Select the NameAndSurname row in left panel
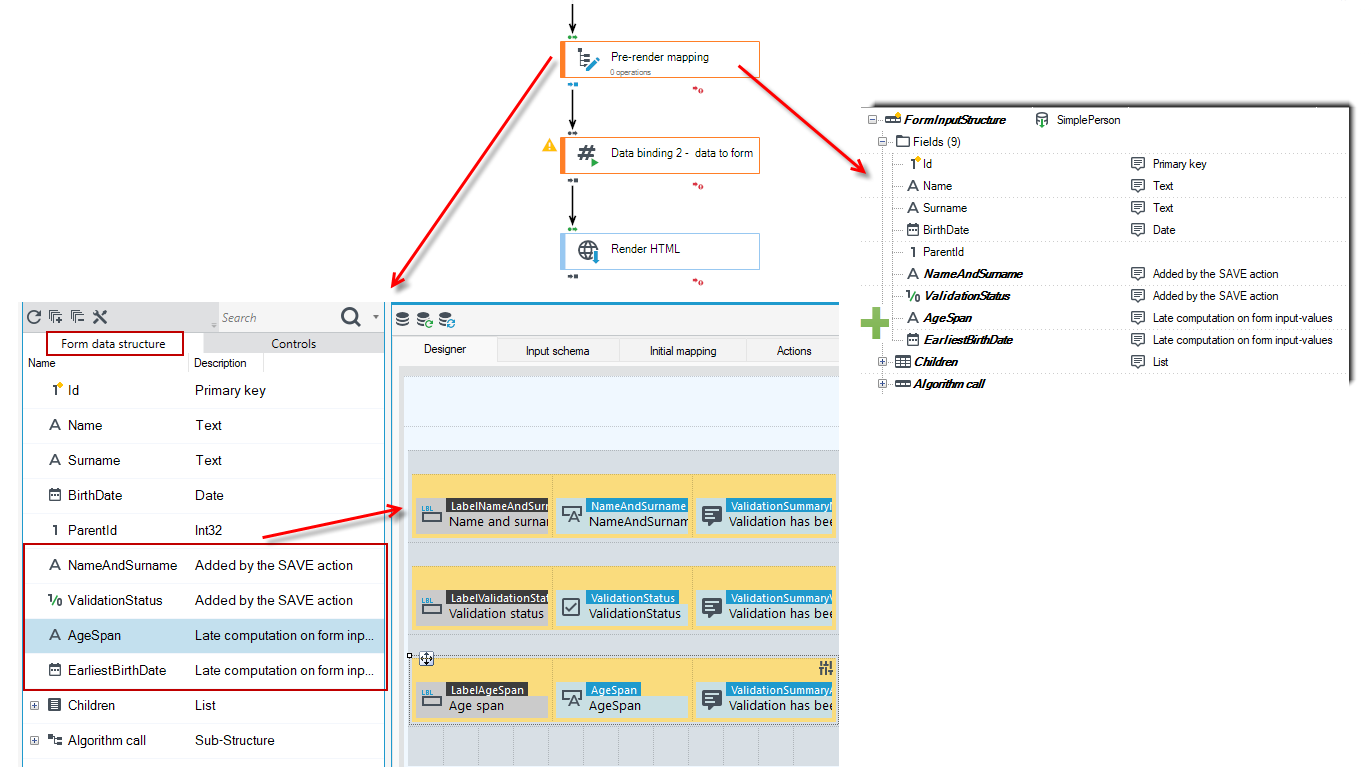 [x=204, y=565]
